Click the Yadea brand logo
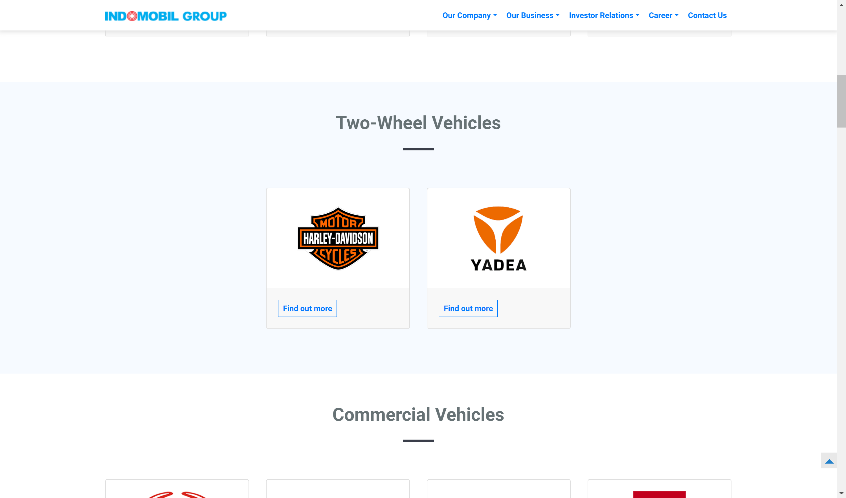This screenshot has height=498, width=846. (x=499, y=238)
